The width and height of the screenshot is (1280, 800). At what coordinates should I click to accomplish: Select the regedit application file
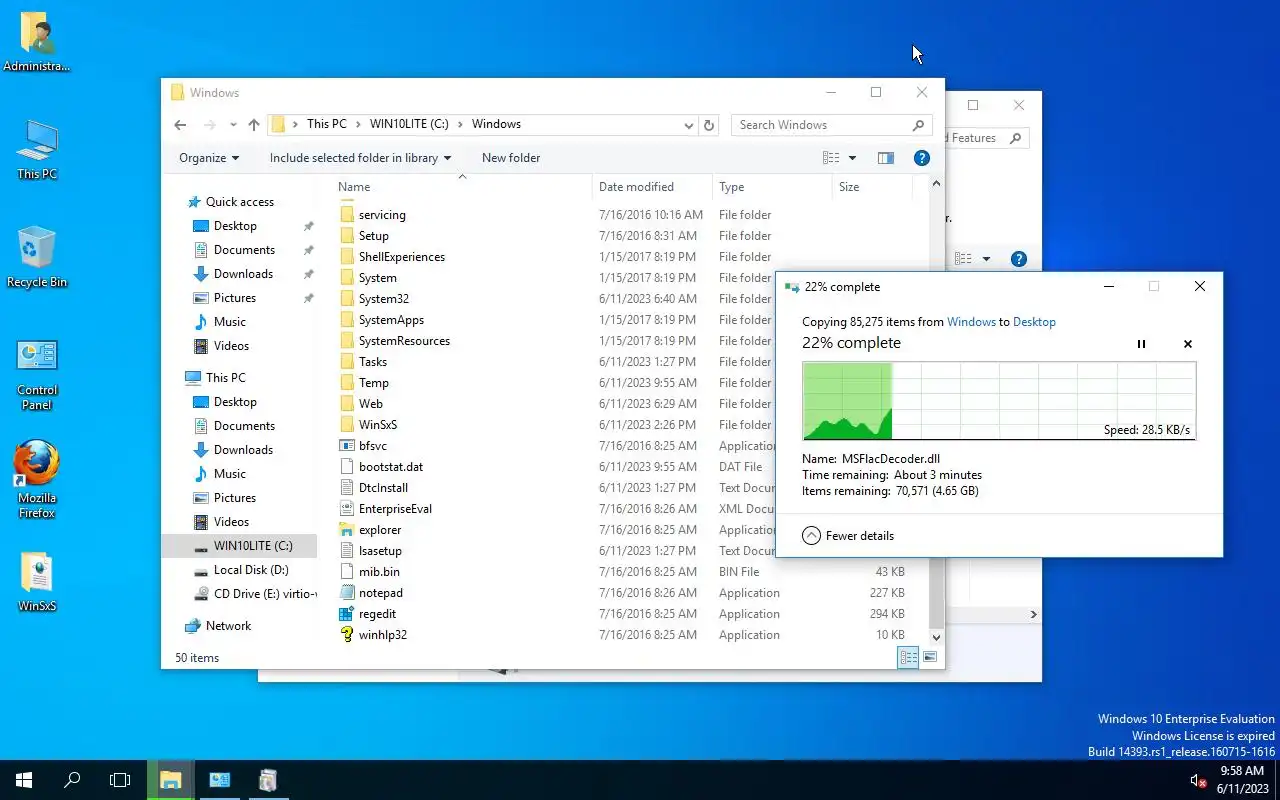[377, 614]
